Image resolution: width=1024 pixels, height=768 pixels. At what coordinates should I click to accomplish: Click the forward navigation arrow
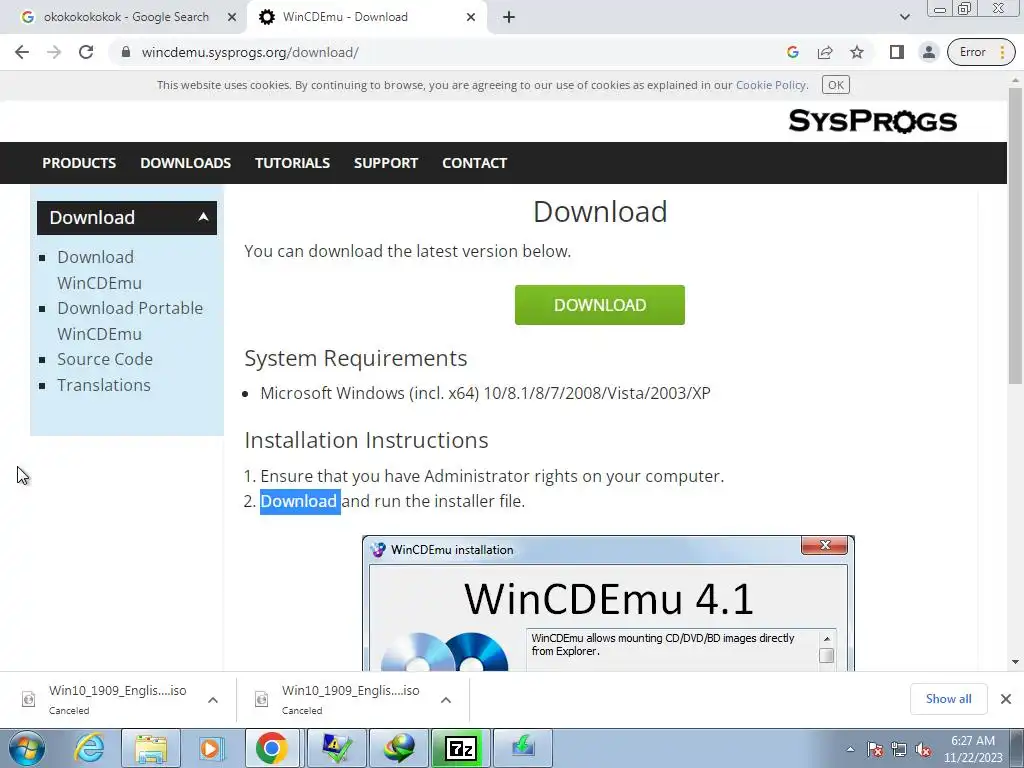coord(54,52)
